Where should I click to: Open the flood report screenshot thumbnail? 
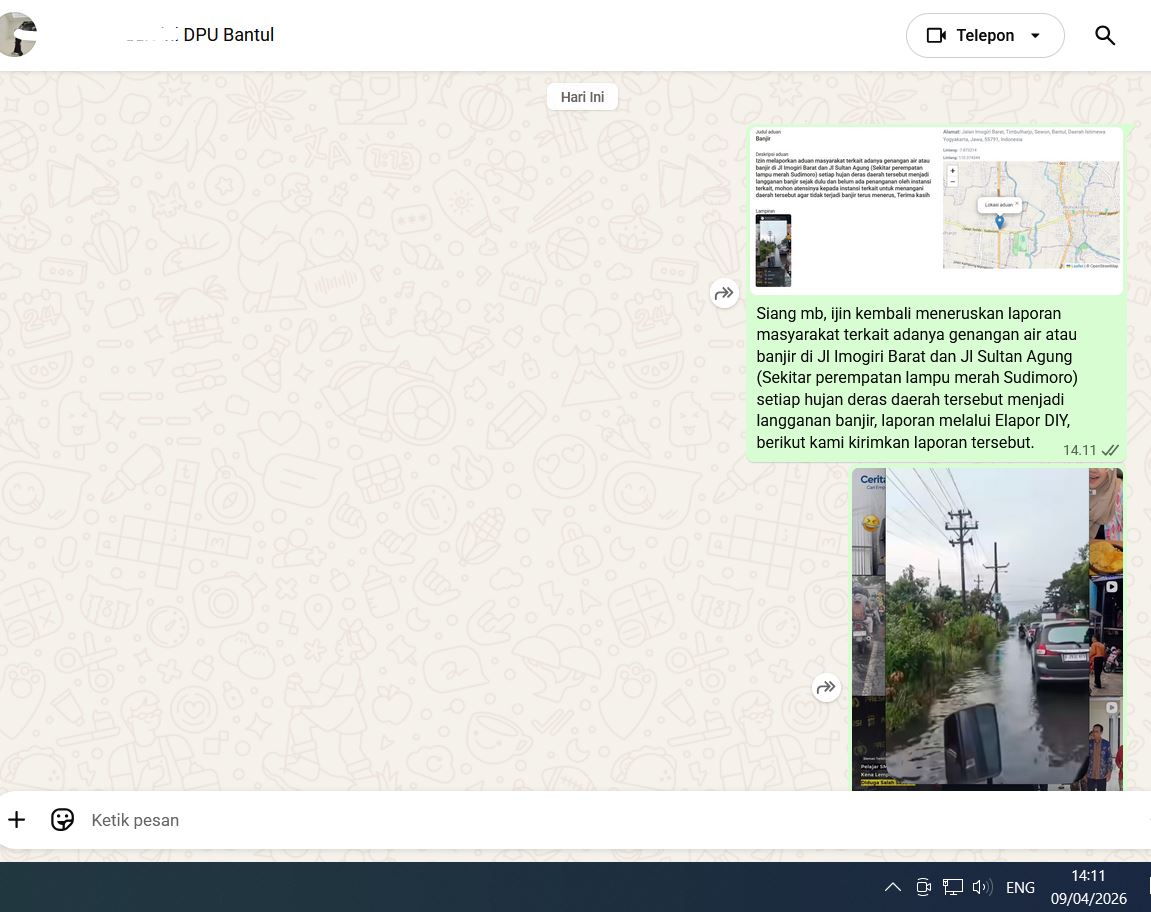(x=936, y=210)
